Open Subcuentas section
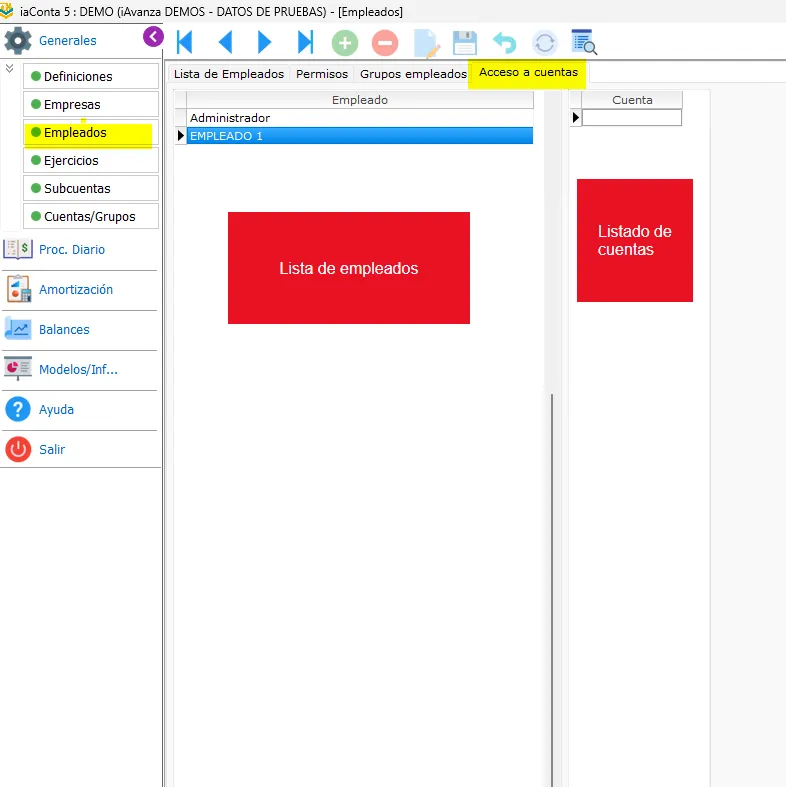Screen dimensions: 786x787 coord(91,188)
